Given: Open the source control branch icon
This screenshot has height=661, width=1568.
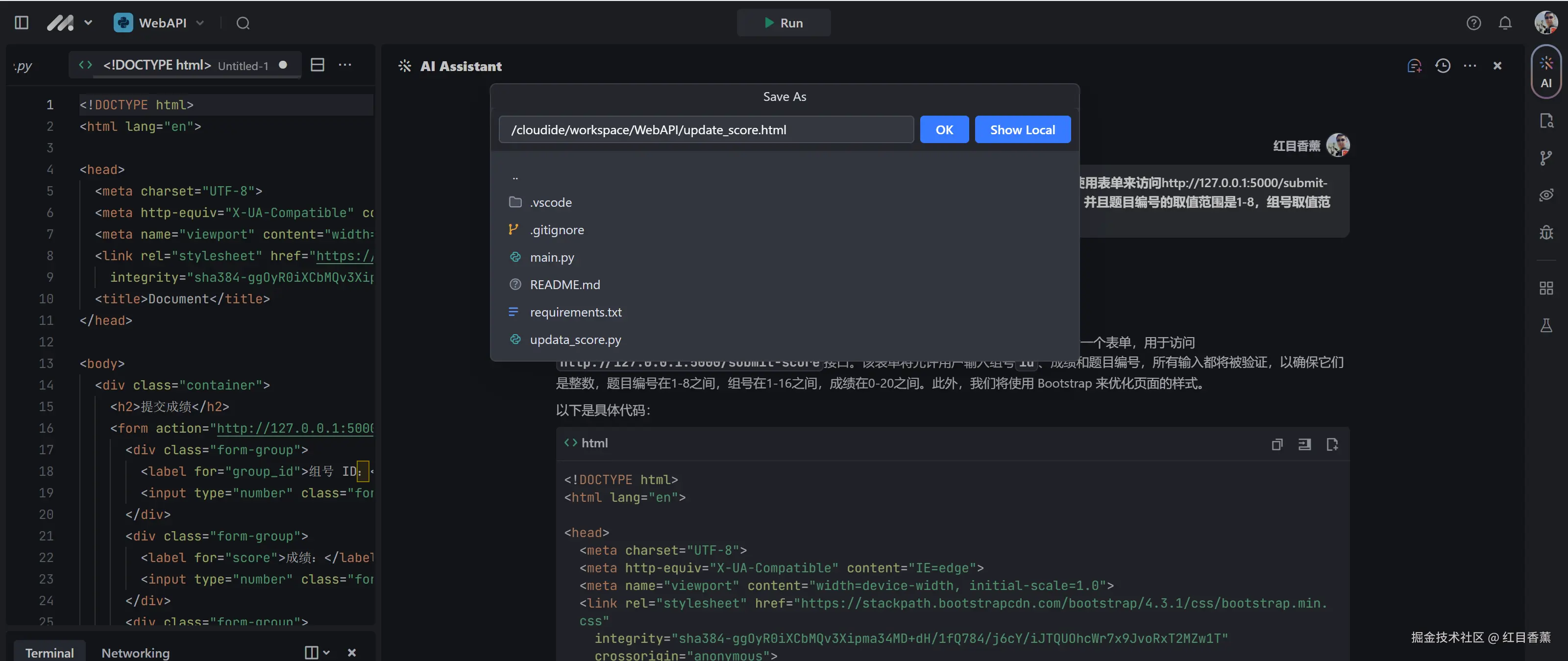Looking at the screenshot, I should (1545, 158).
